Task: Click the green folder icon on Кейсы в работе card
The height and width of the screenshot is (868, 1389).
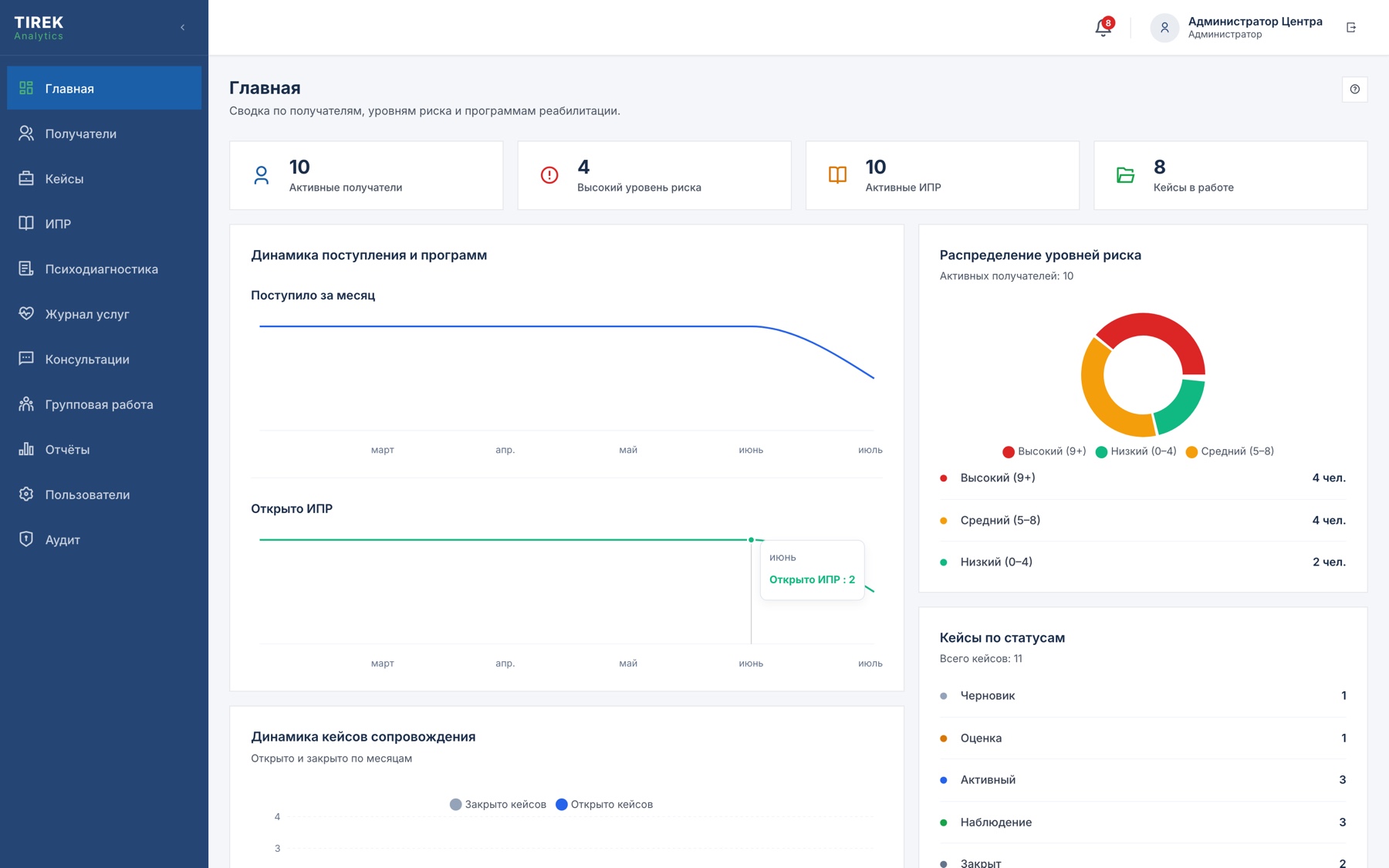Action: coord(1126,175)
